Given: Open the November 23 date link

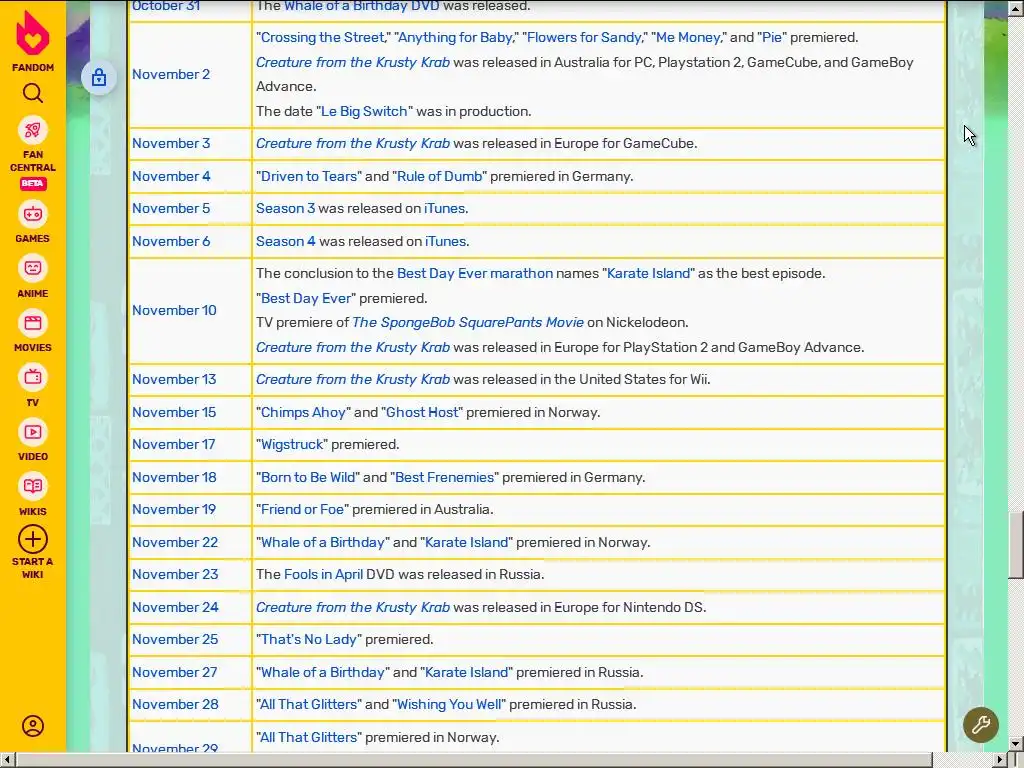Looking at the screenshot, I should click(x=175, y=575).
